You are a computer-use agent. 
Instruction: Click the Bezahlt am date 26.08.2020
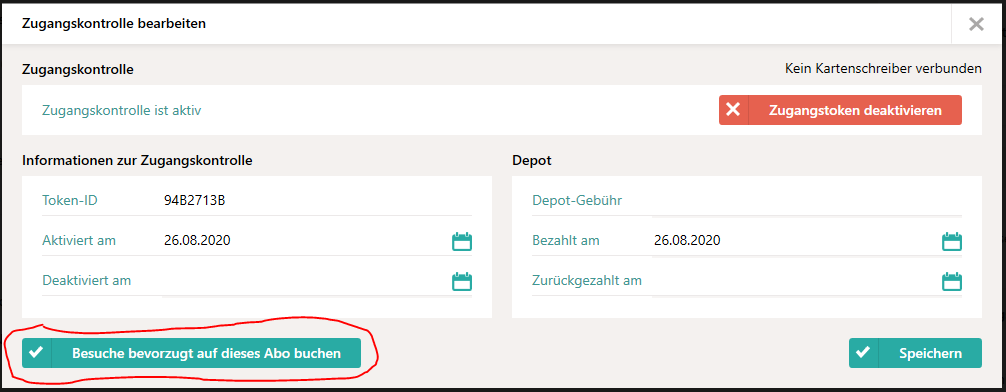[687, 241]
